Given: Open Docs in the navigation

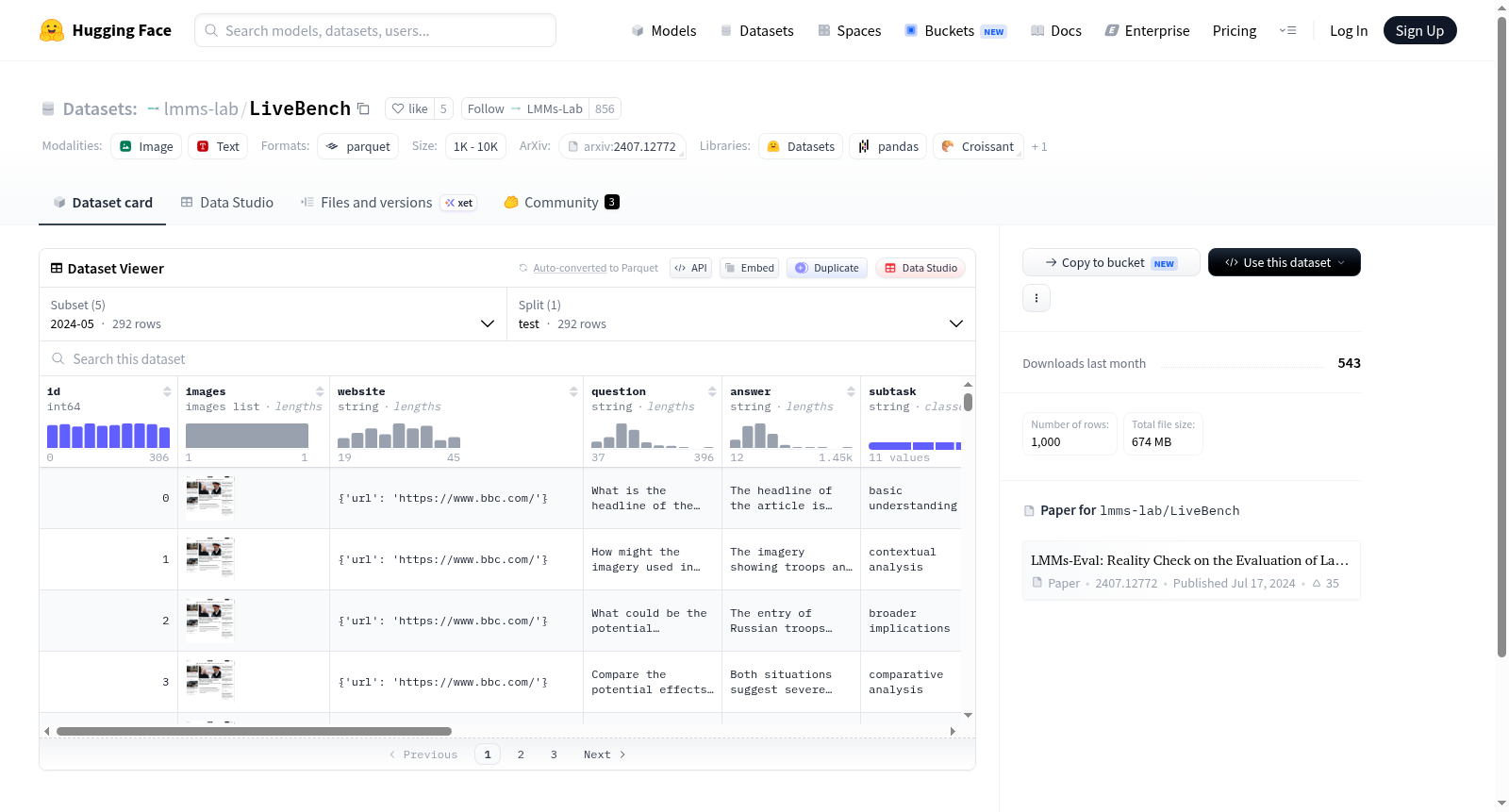Looking at the screenshot, I should click(x=1056, y=31).
